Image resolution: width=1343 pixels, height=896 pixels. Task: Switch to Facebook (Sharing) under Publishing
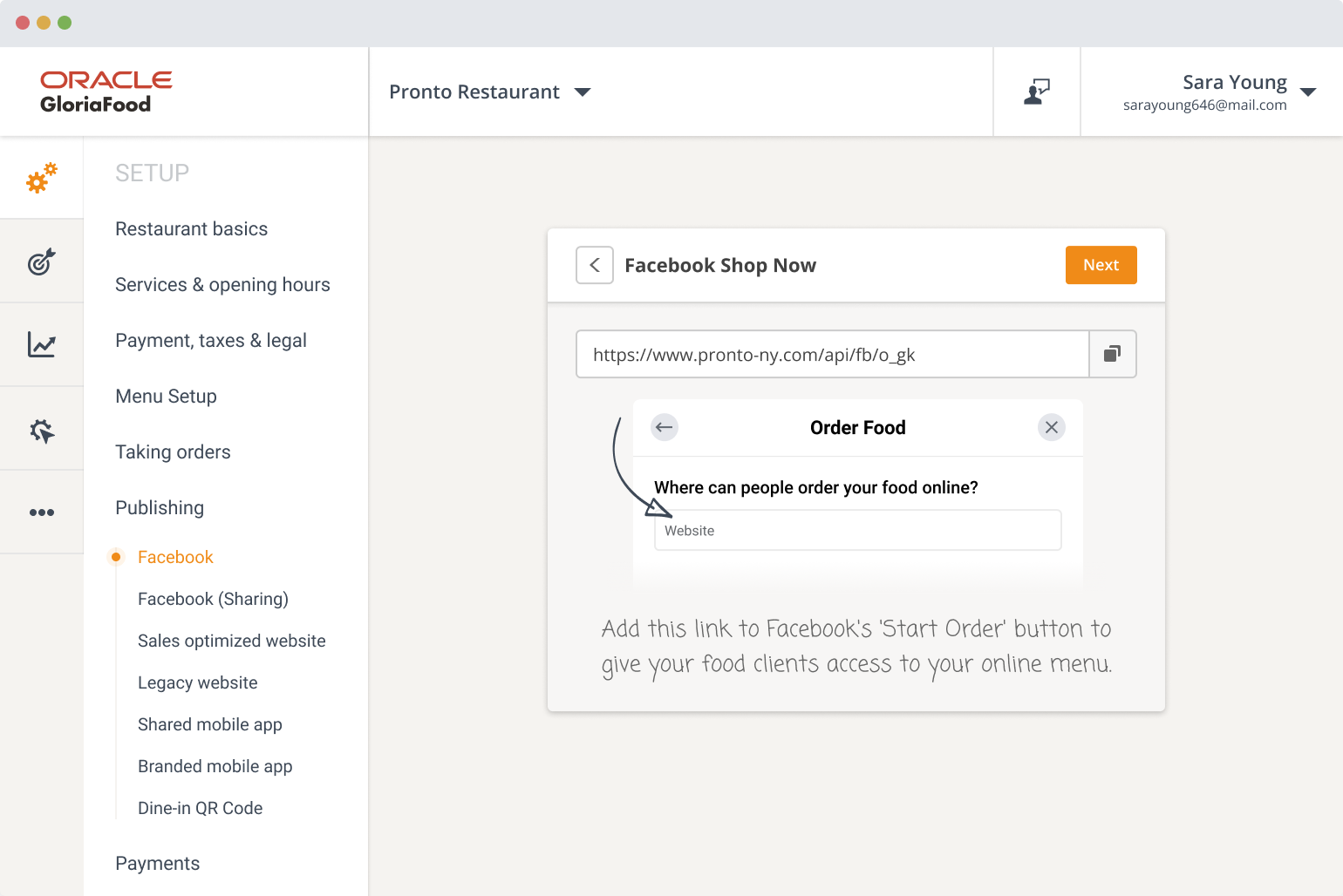click(x=213, y=599)
